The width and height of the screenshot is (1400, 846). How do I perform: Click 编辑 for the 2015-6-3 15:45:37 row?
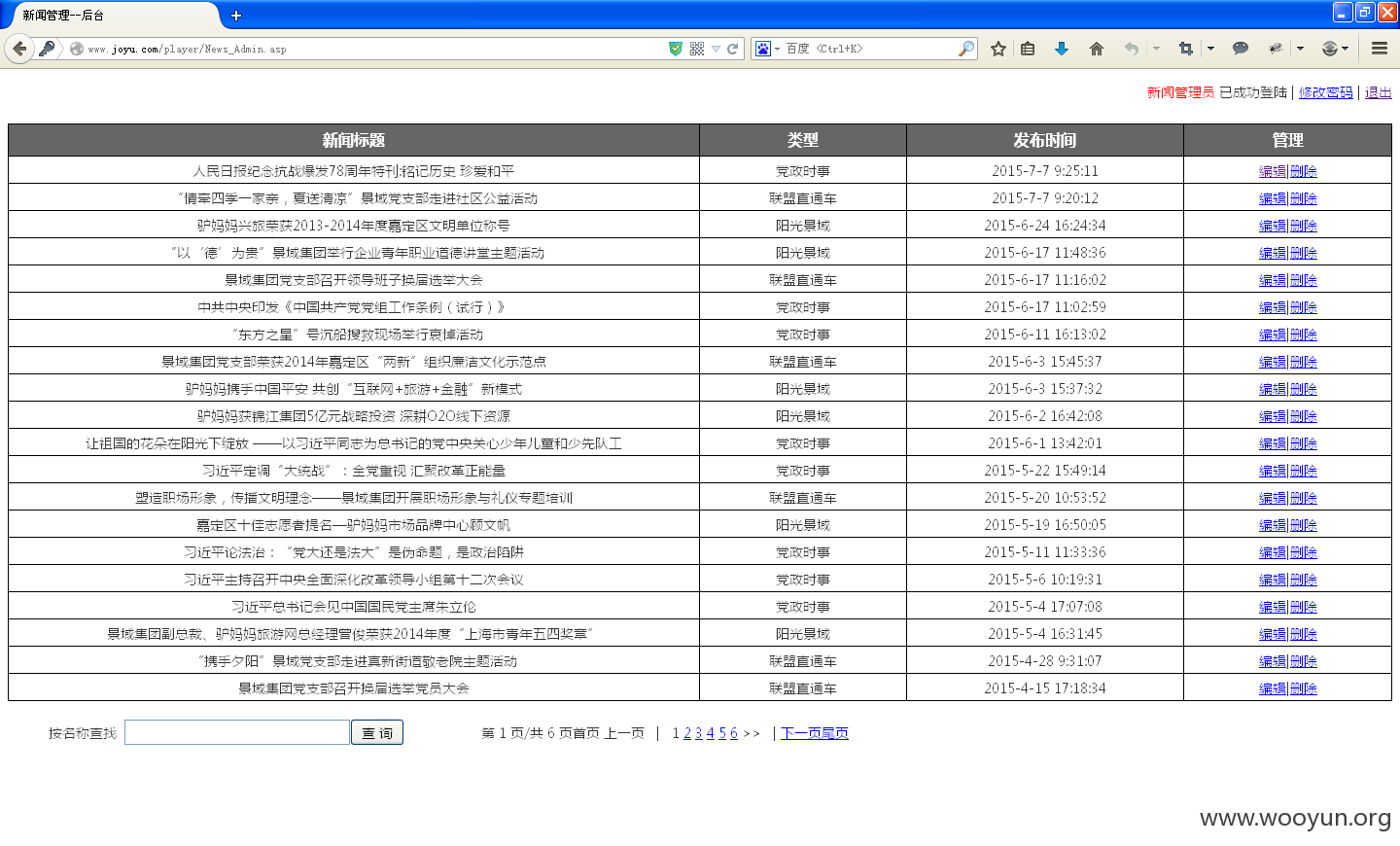tap(1273, 362)
